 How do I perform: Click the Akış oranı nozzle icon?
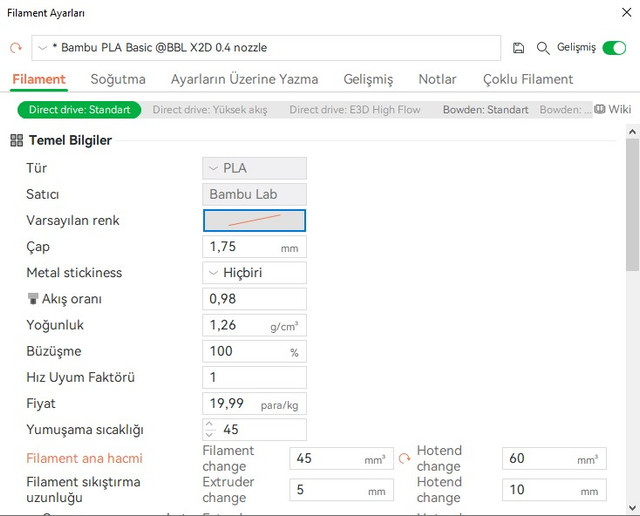33,299
